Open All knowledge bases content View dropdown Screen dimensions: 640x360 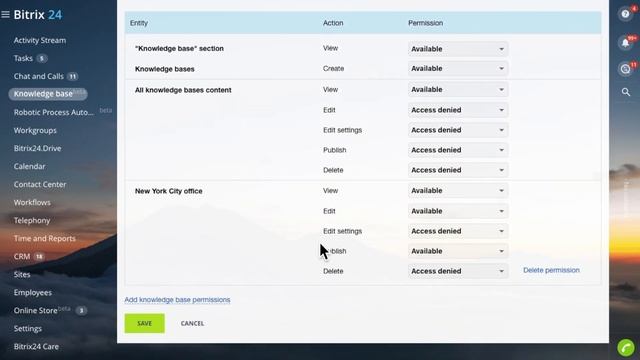tap(458, 89)
